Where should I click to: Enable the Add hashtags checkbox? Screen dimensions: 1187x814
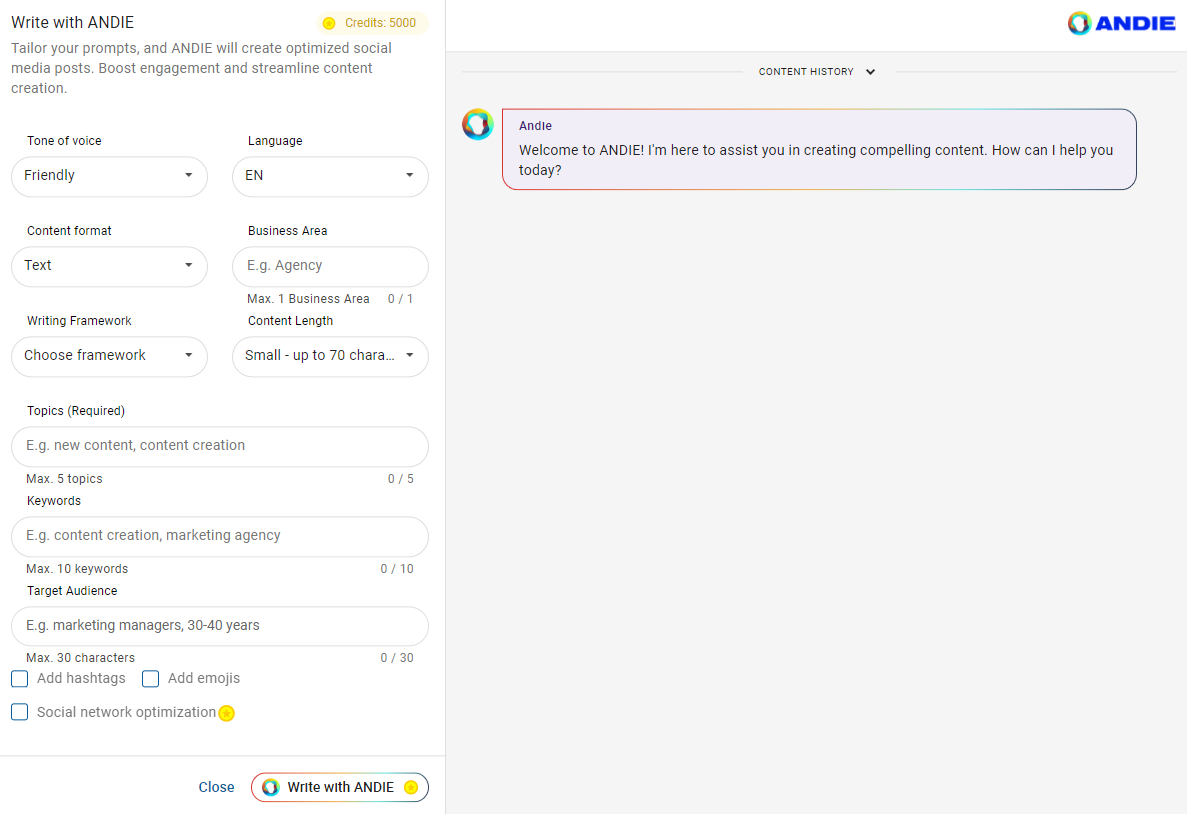(20, 678)
